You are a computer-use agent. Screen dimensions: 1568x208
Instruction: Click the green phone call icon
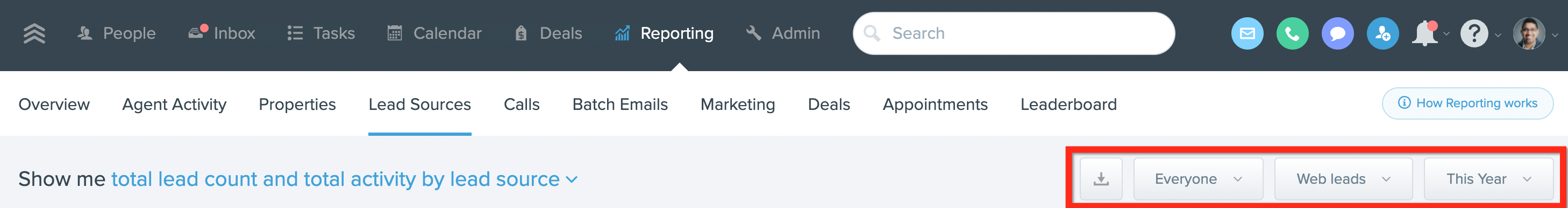tap(1292, 33)
